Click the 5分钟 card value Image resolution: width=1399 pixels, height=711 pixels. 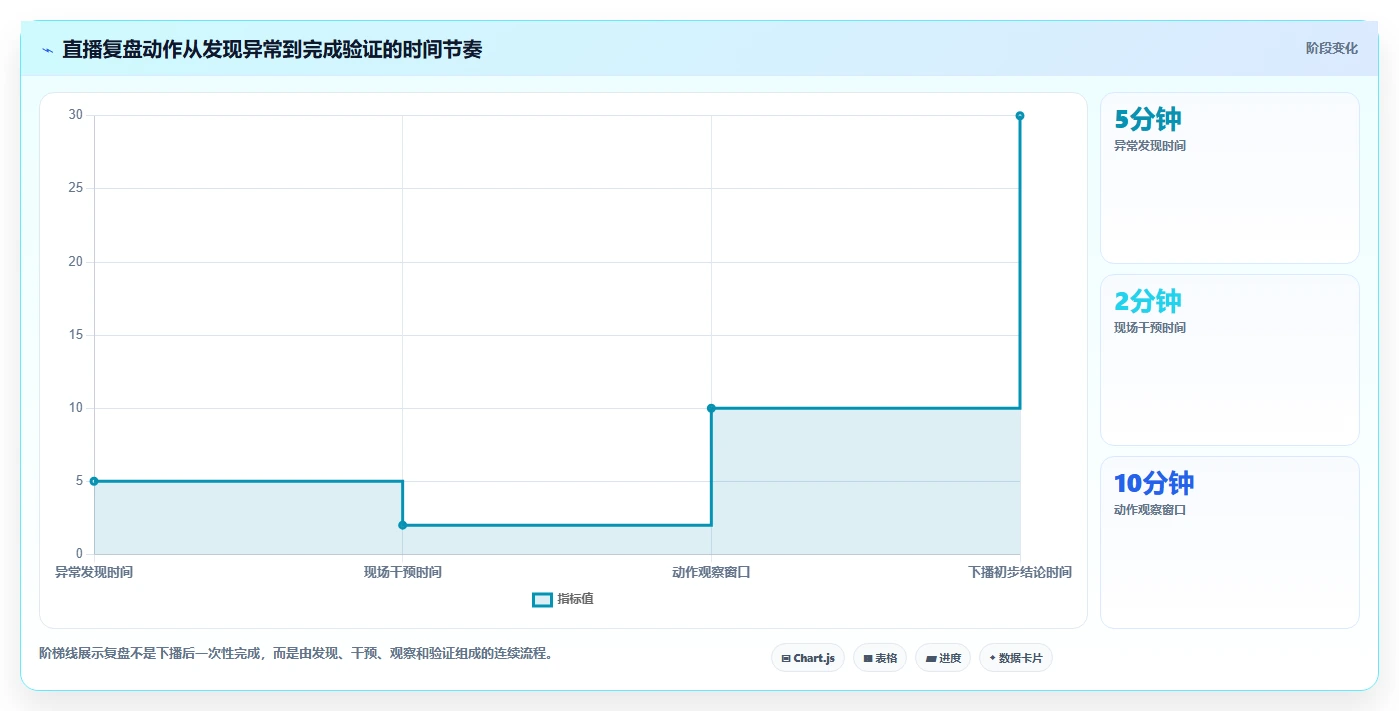[1148, 119]
